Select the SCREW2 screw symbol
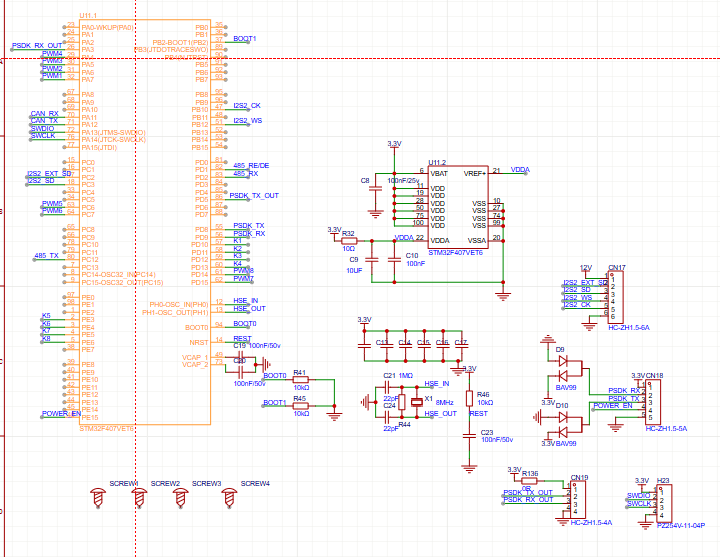Screen dimensions: 720x557 point(140,498)
